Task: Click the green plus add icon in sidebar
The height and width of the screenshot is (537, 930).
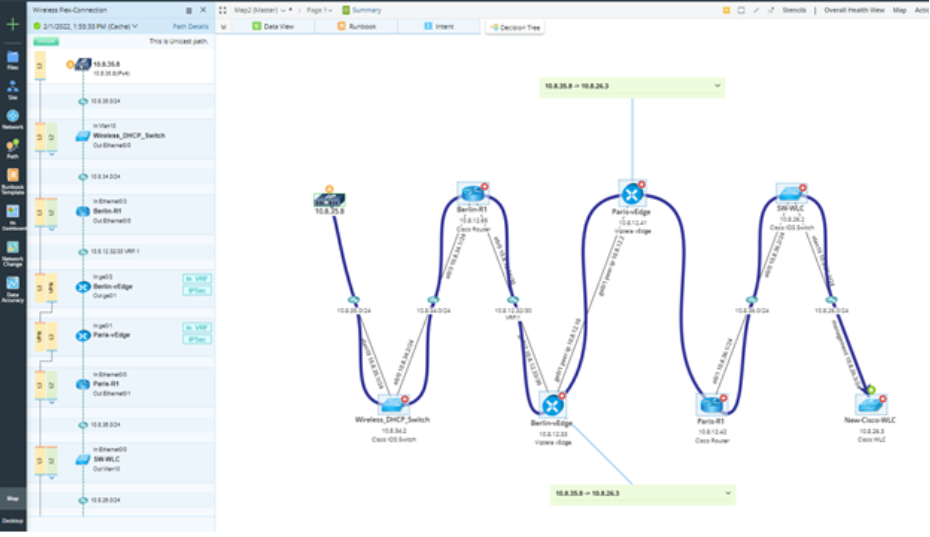Action: tap(12, 24)
